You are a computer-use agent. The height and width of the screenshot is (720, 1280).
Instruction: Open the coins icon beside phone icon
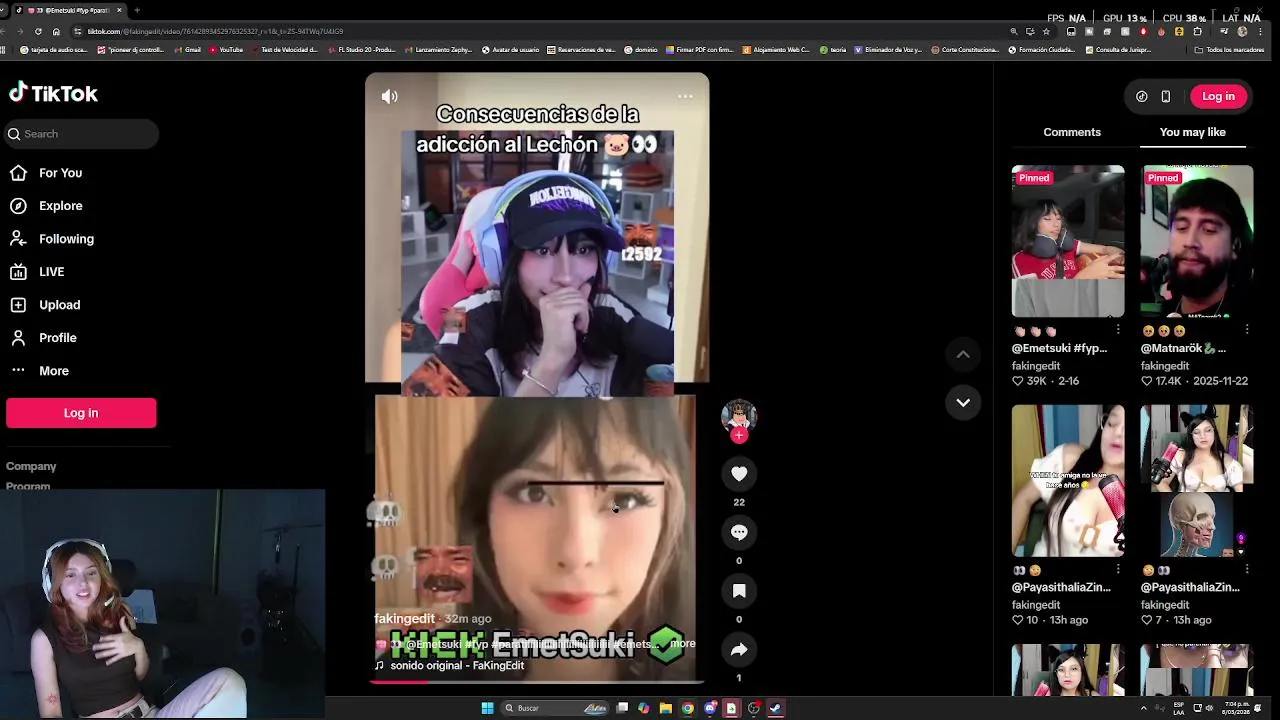pyautogui.click(x=1142, y=96)
